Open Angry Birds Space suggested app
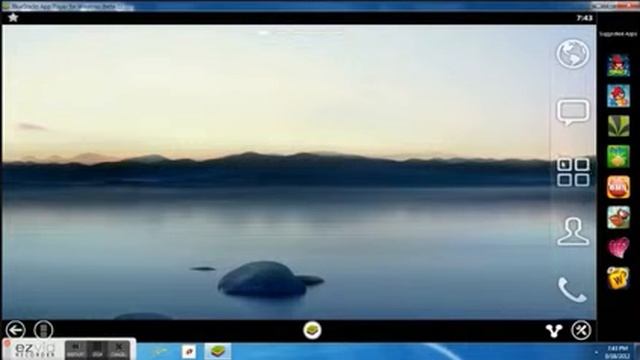The height and width of the screenshot is (360, 640). (618, 65)
